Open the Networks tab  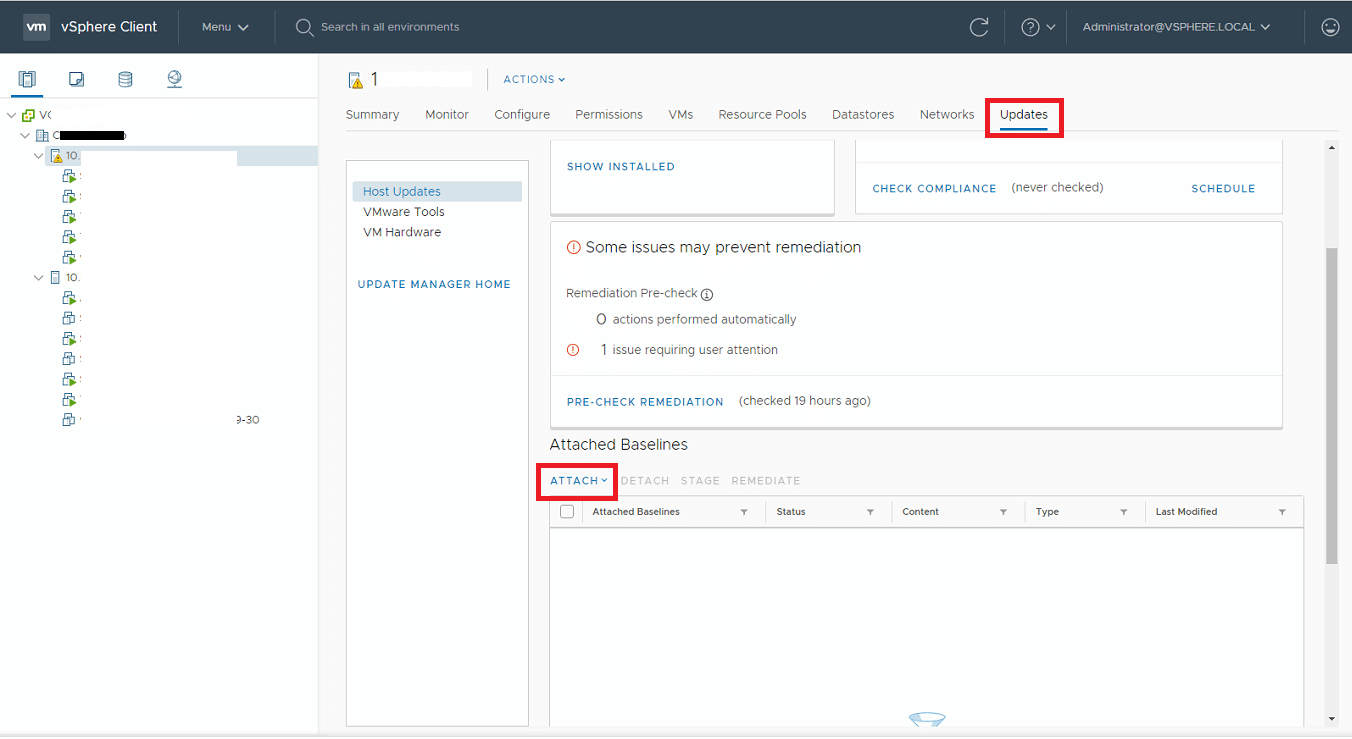(947, 114)
